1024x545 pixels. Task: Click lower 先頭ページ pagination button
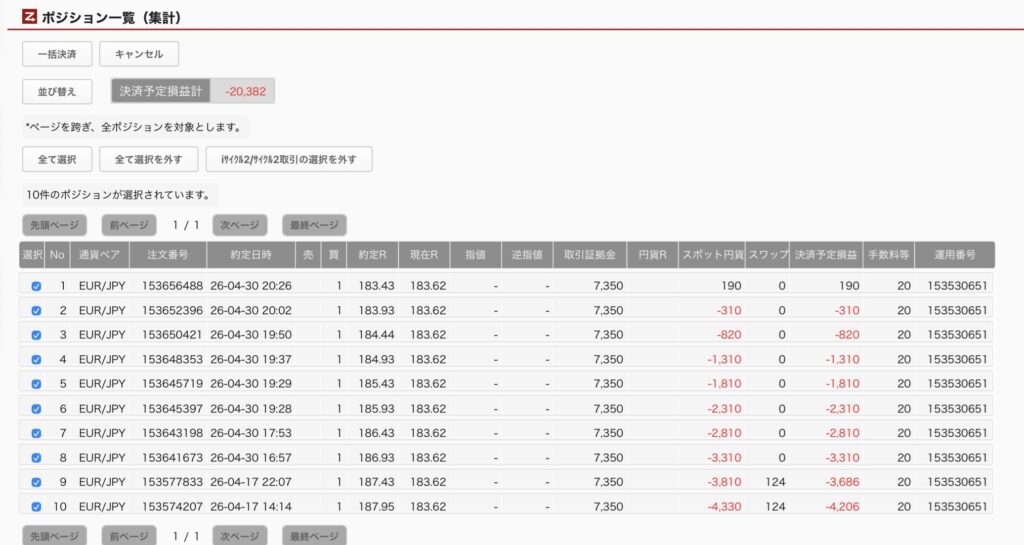point(54,536)
